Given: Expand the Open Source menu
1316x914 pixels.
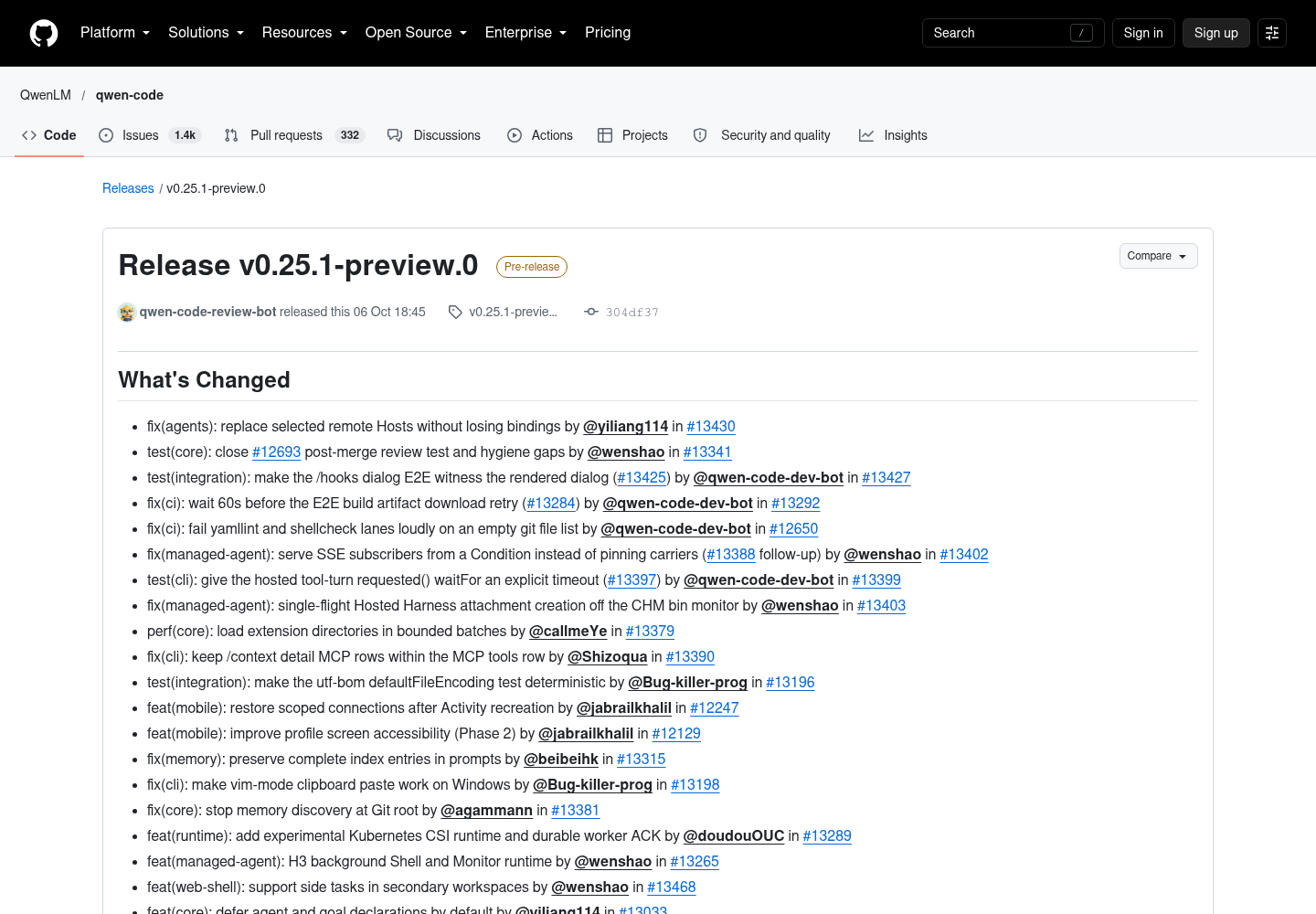Looking at the screenshot, I should click(416, 33).
